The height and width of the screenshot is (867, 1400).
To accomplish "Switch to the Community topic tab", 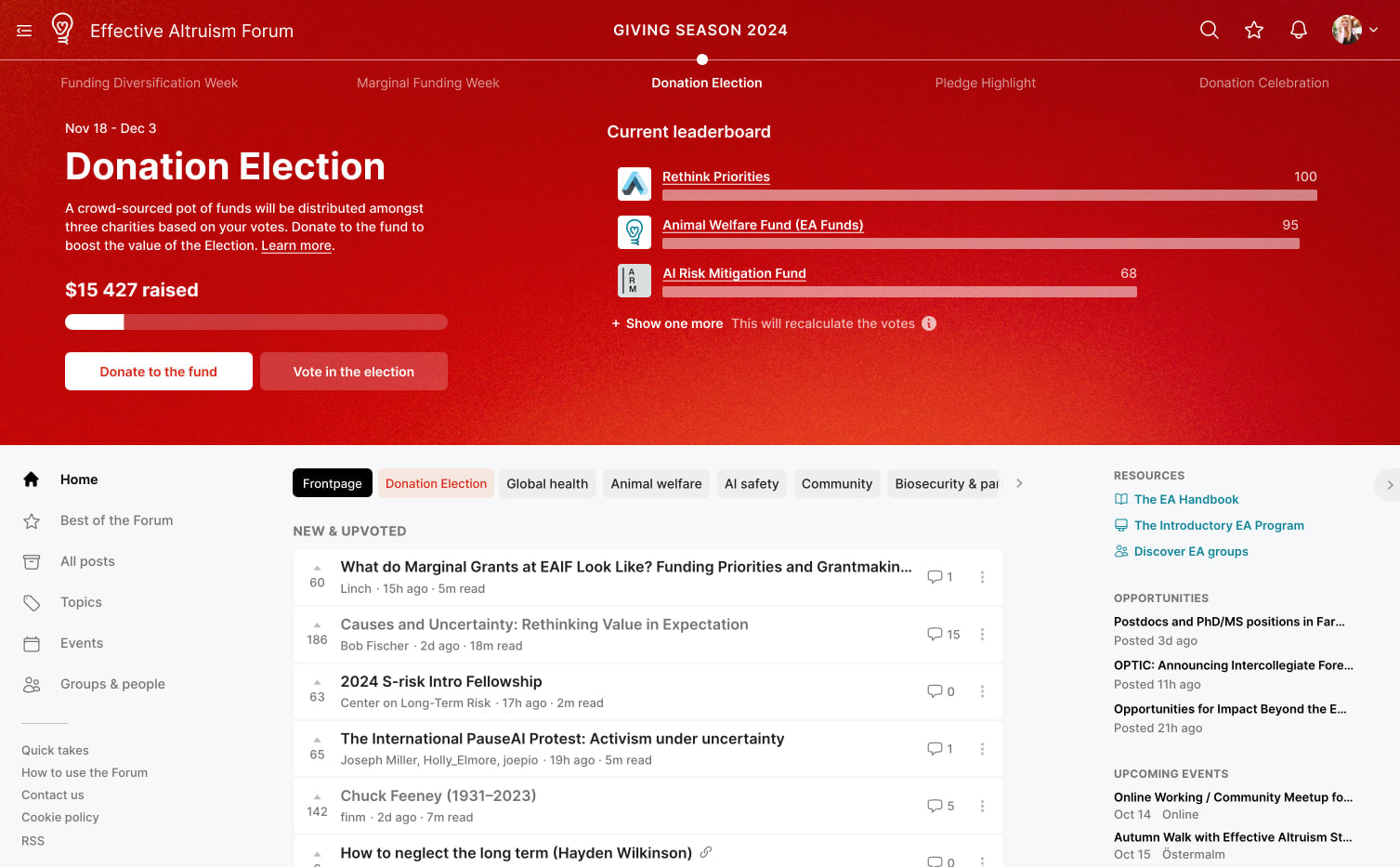I will coord(837,483).
